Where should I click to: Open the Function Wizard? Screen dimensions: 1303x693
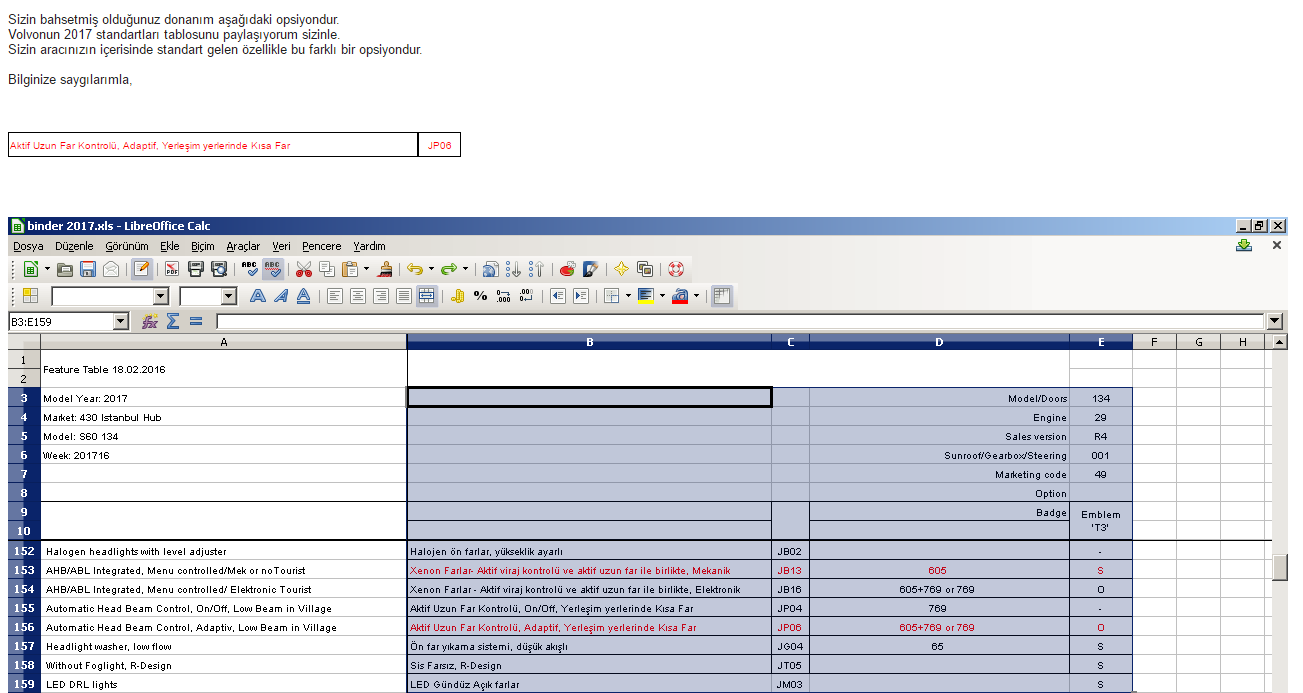150,322
